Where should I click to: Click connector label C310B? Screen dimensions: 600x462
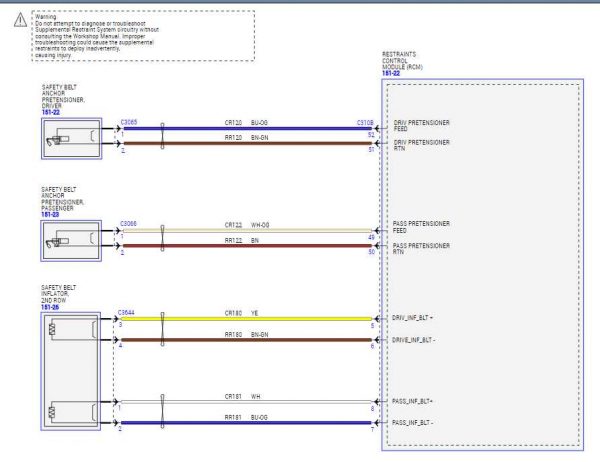365,122
